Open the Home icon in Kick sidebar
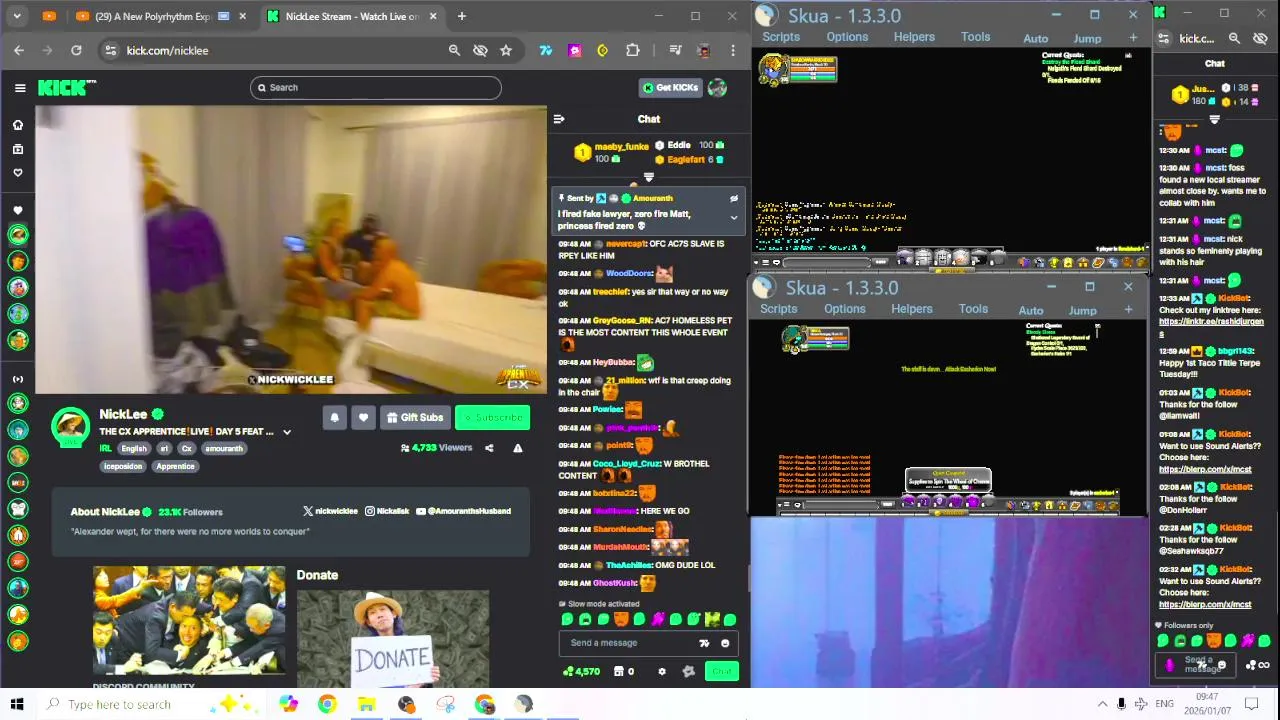 click(17, 125)
